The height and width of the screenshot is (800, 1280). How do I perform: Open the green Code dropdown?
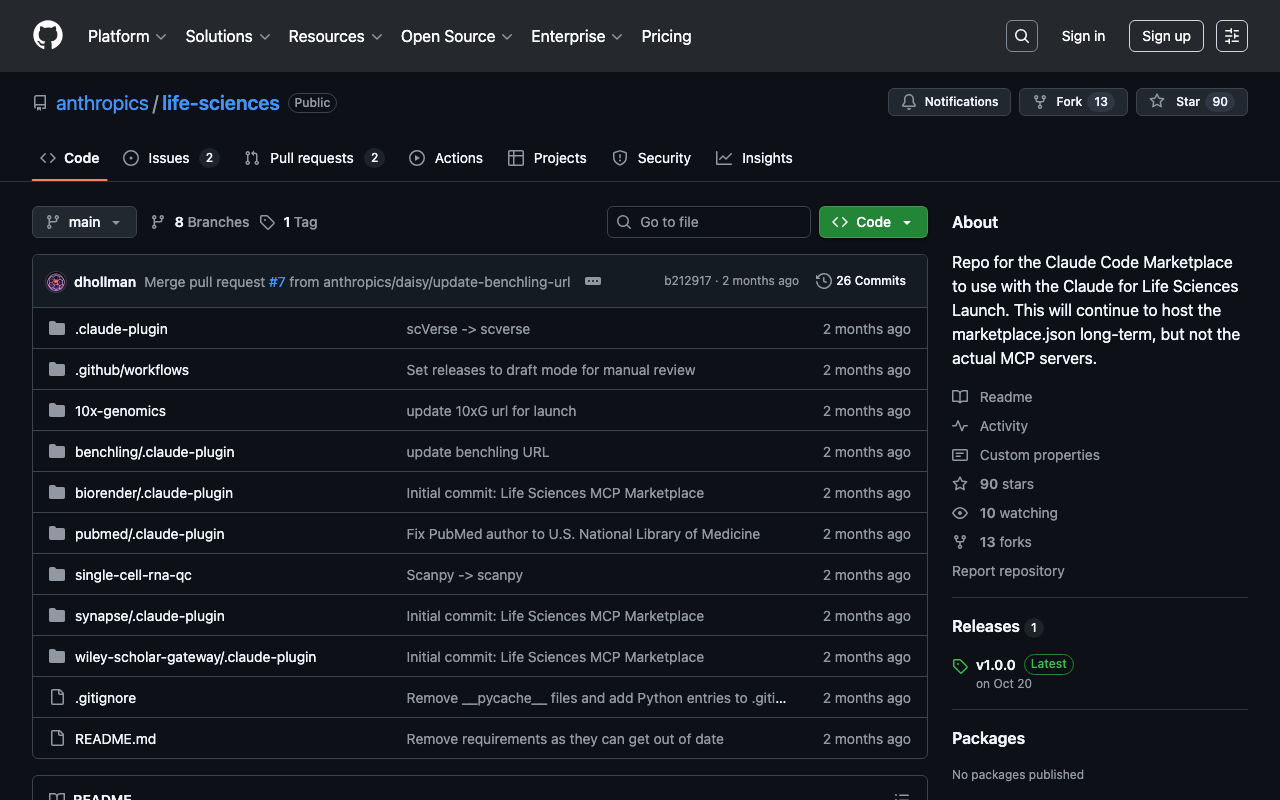(x=873, y=222)
